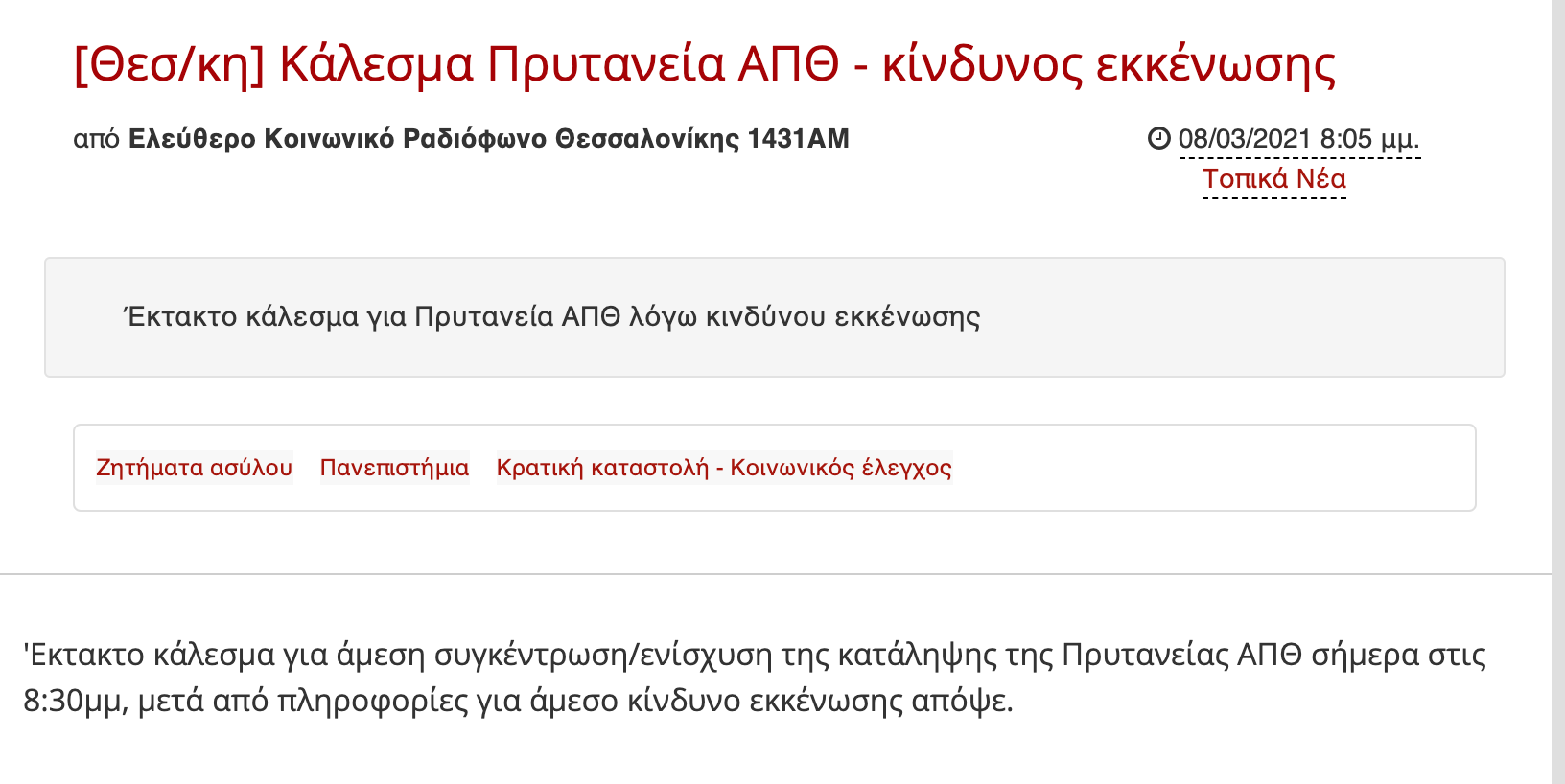Click the vertical scrollbar on the right edge
This screenshot has width=1565, height=784.
tap(1558, 383)
